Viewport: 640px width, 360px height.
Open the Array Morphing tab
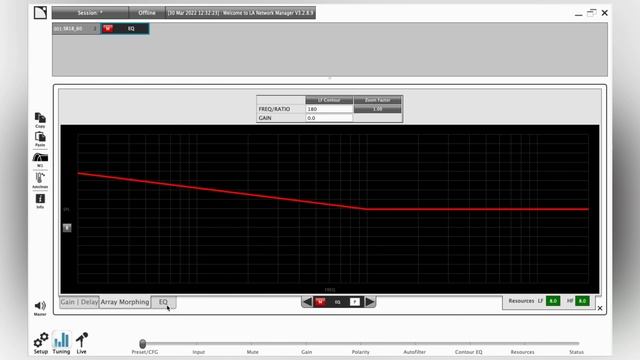click(x=125, y=302)
